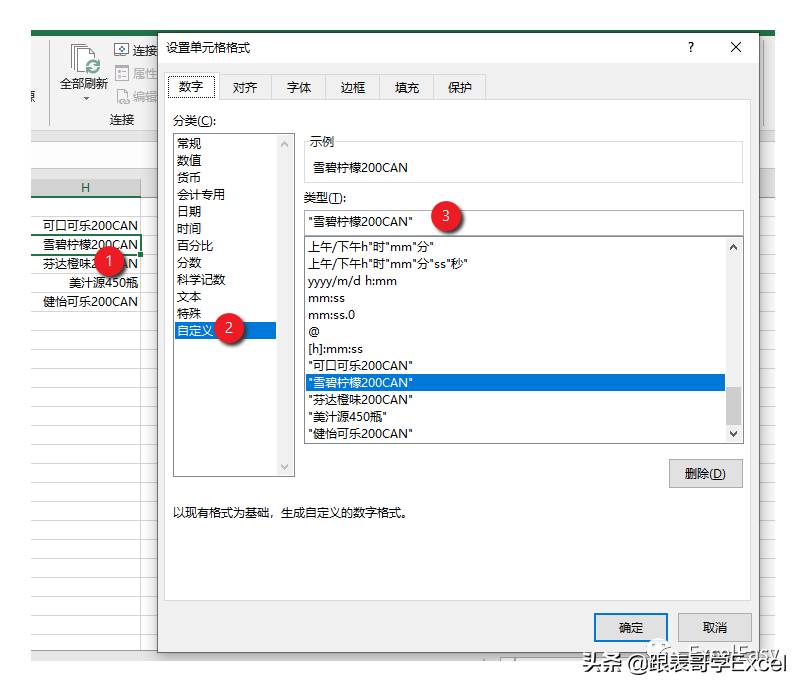The height and width of the screenshot is (691, 804).
Task: Select 特殊 in the category list
Action: 226,313
